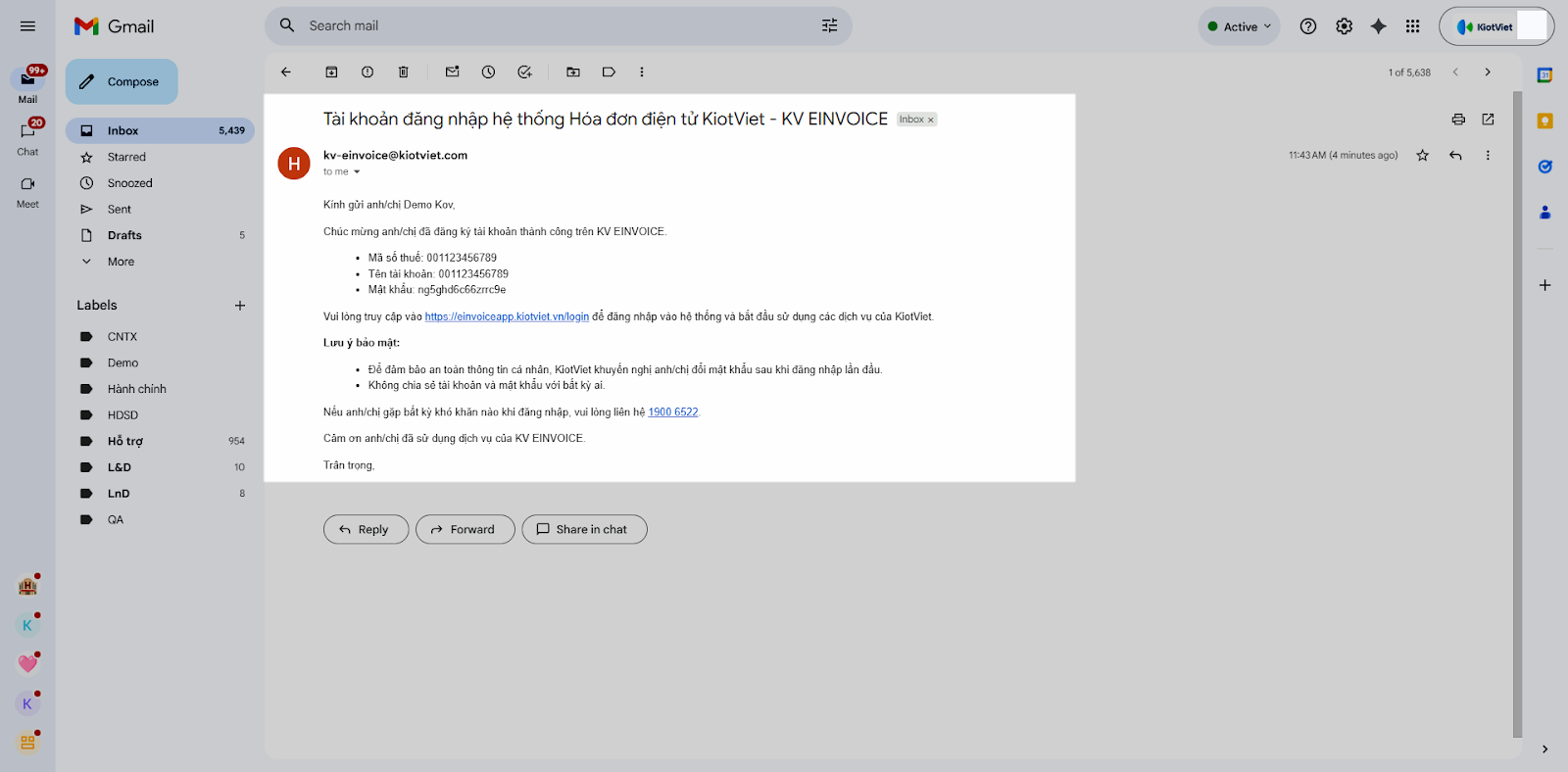Open Starred folder
Image resolution: width=1568 pixels, height=772 pixels.
[160, 157]
